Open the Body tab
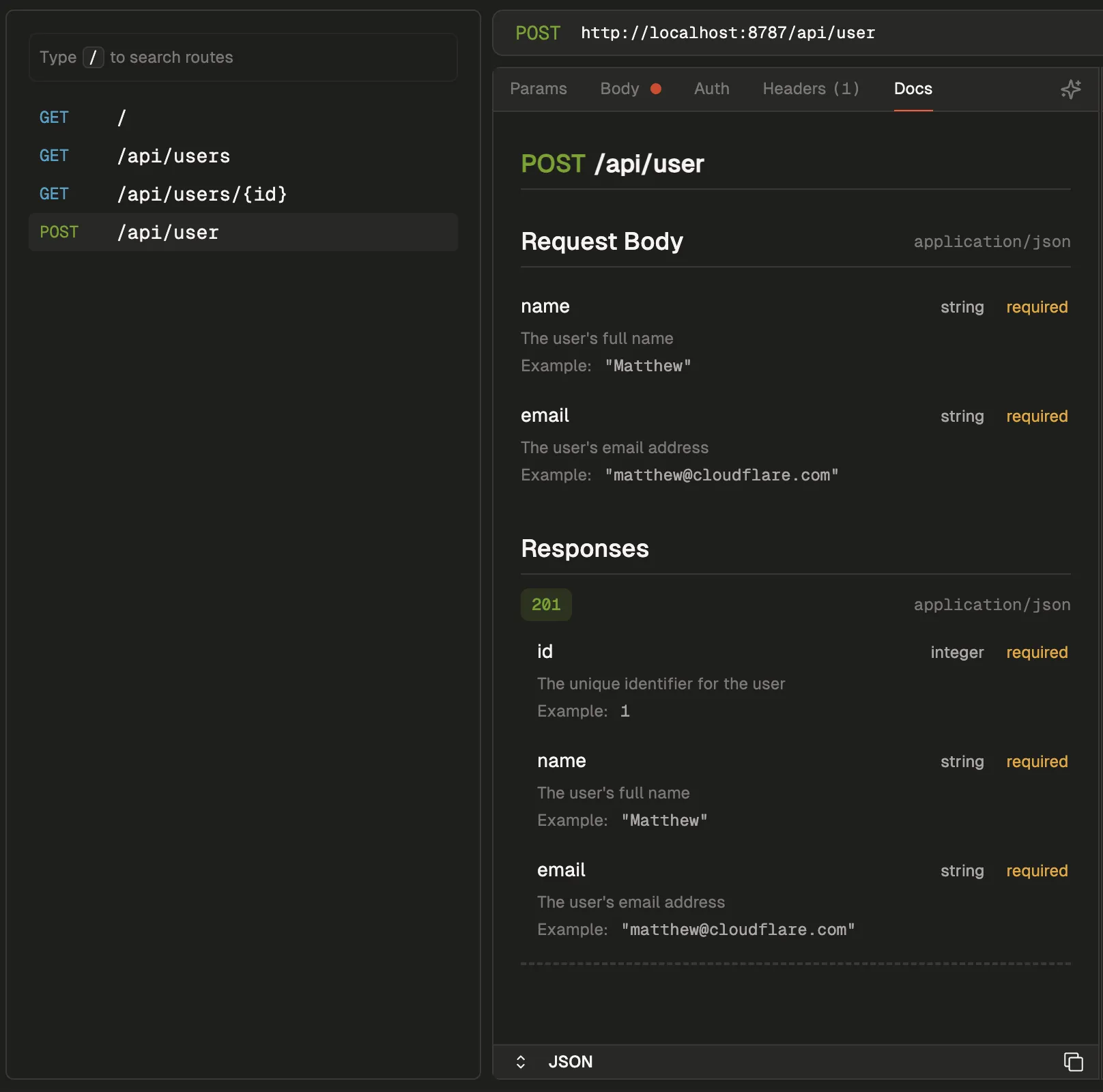This screenshot has width=1103, height=1092. pos(618,88)
